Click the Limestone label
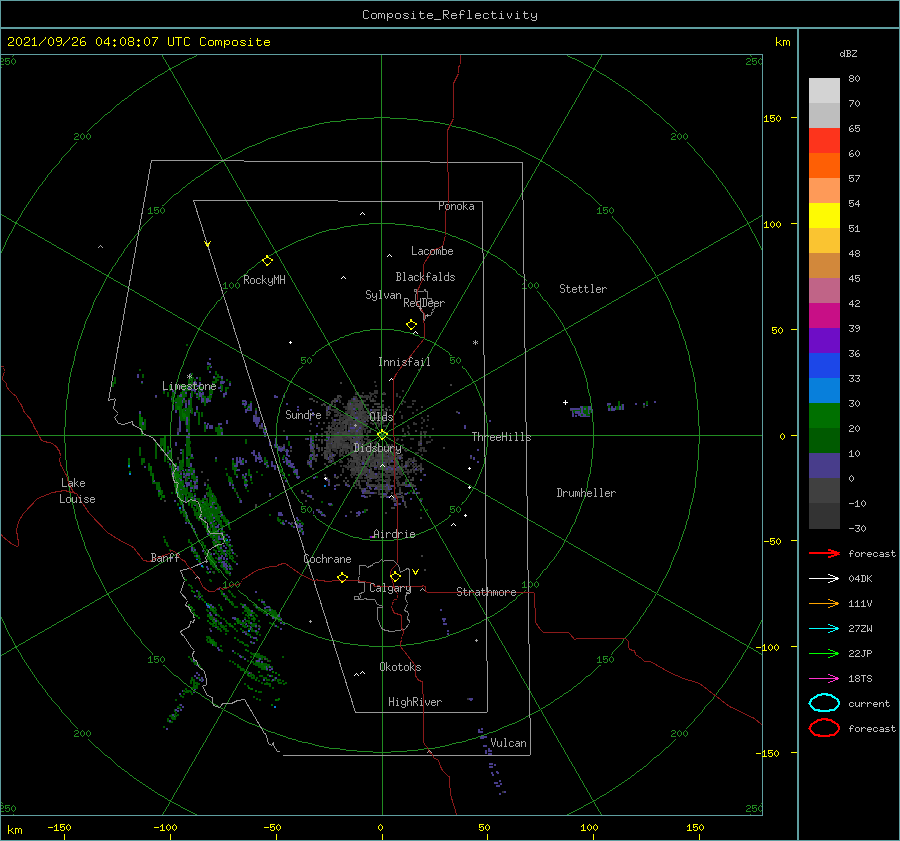900x841 pixels. coord(189,386)
